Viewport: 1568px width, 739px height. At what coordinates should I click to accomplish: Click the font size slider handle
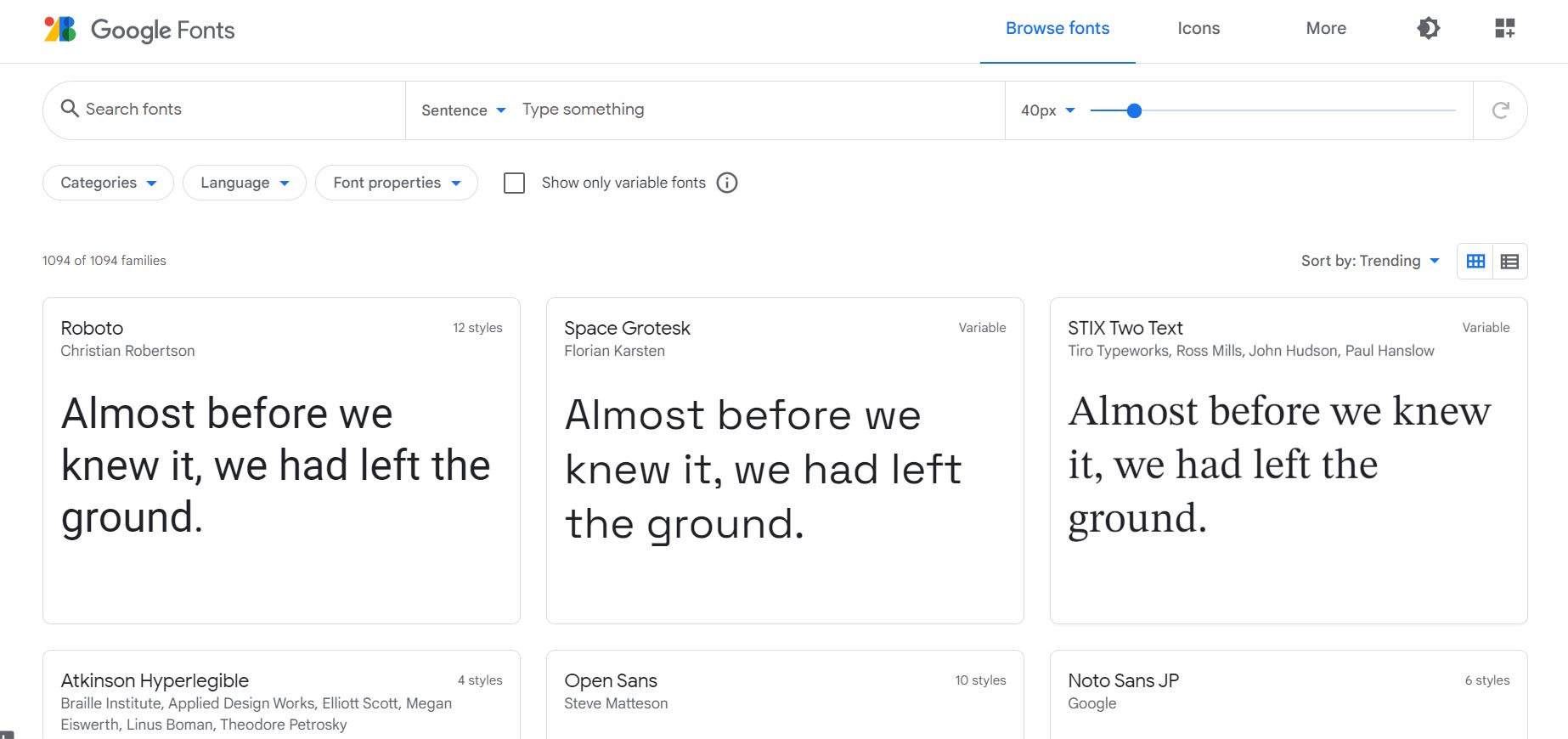pos(1134,110)
